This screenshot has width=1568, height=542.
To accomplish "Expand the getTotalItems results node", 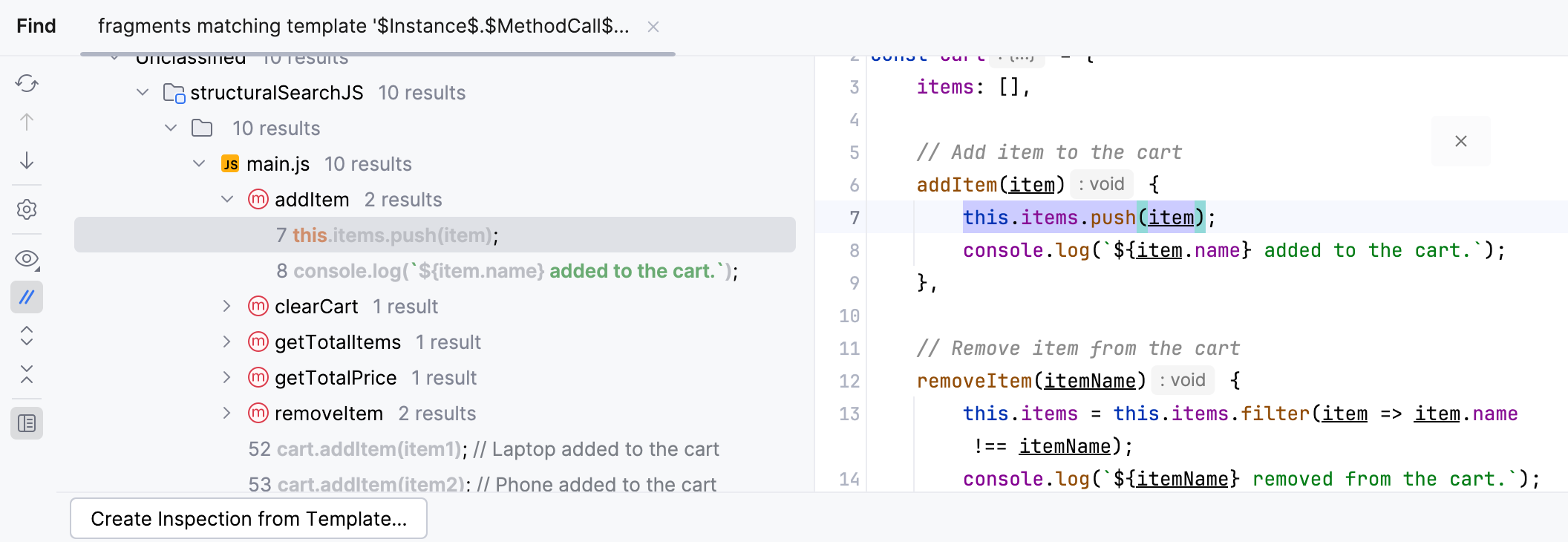I will pos(227,342).
